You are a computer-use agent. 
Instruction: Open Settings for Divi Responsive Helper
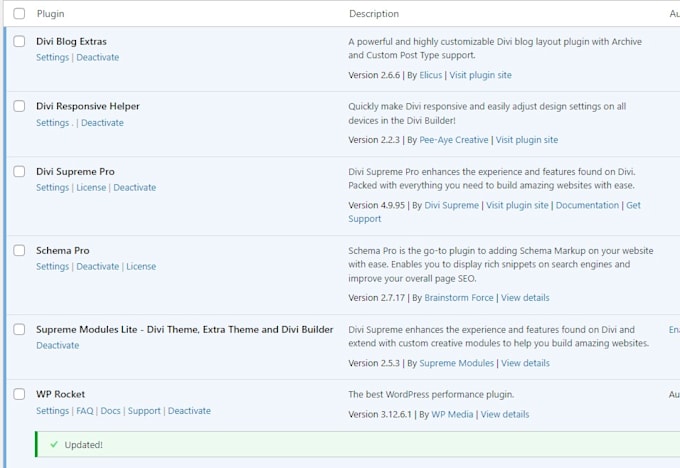point(52,123)
